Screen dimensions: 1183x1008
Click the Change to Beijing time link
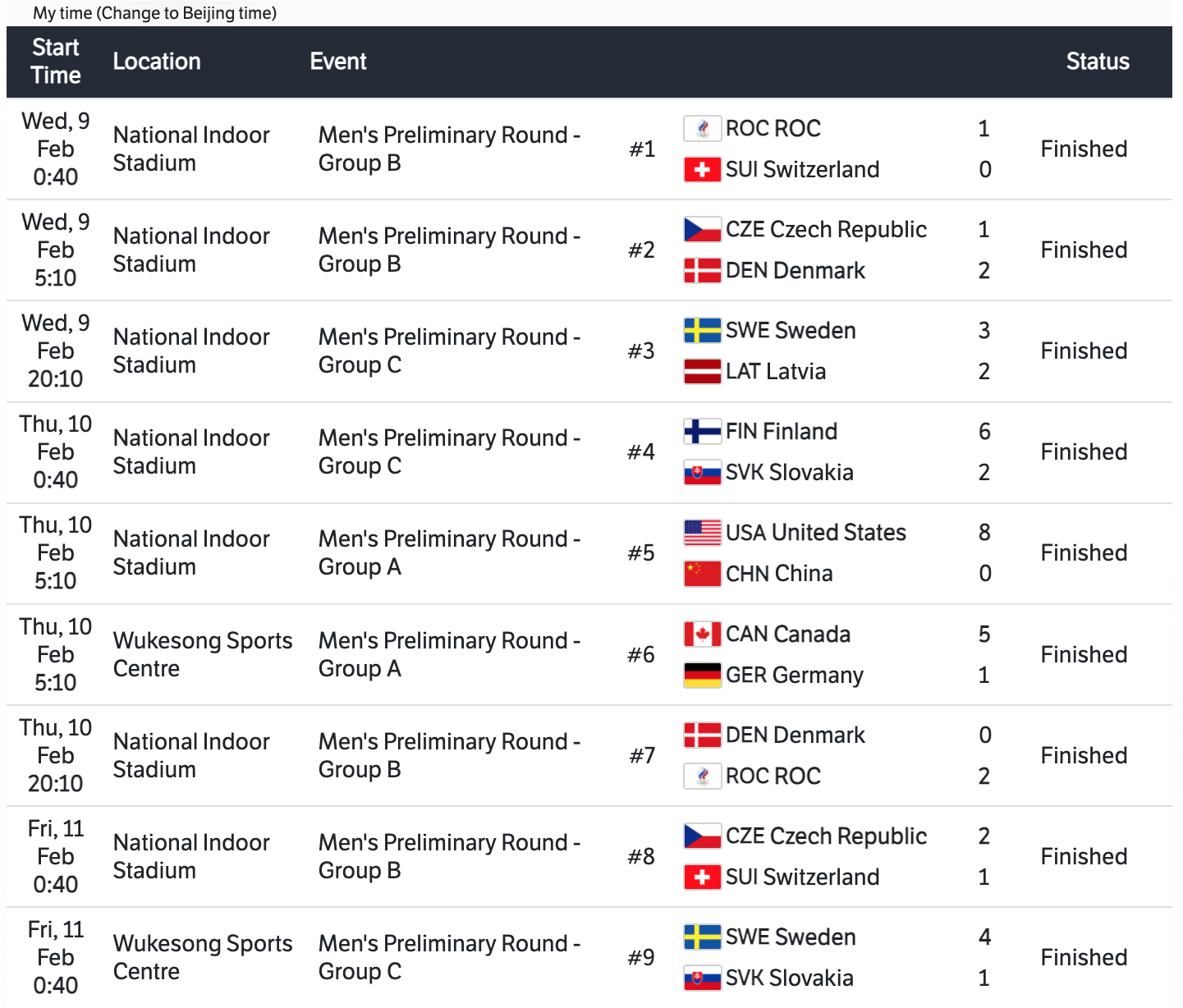coord(188,13)
